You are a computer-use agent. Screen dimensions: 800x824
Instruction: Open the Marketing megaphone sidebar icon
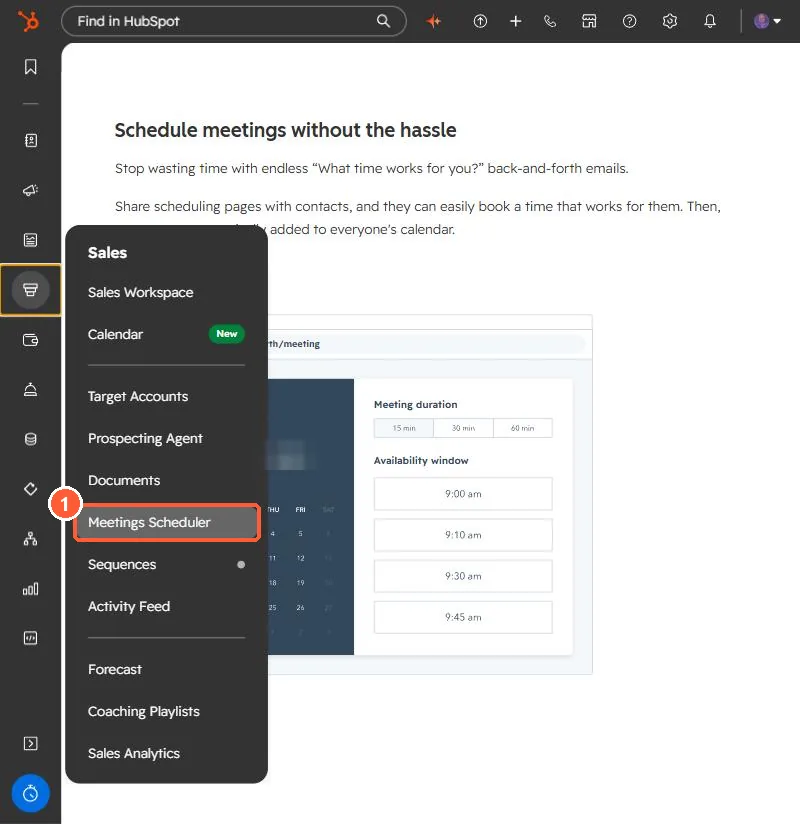coord(30,190)
